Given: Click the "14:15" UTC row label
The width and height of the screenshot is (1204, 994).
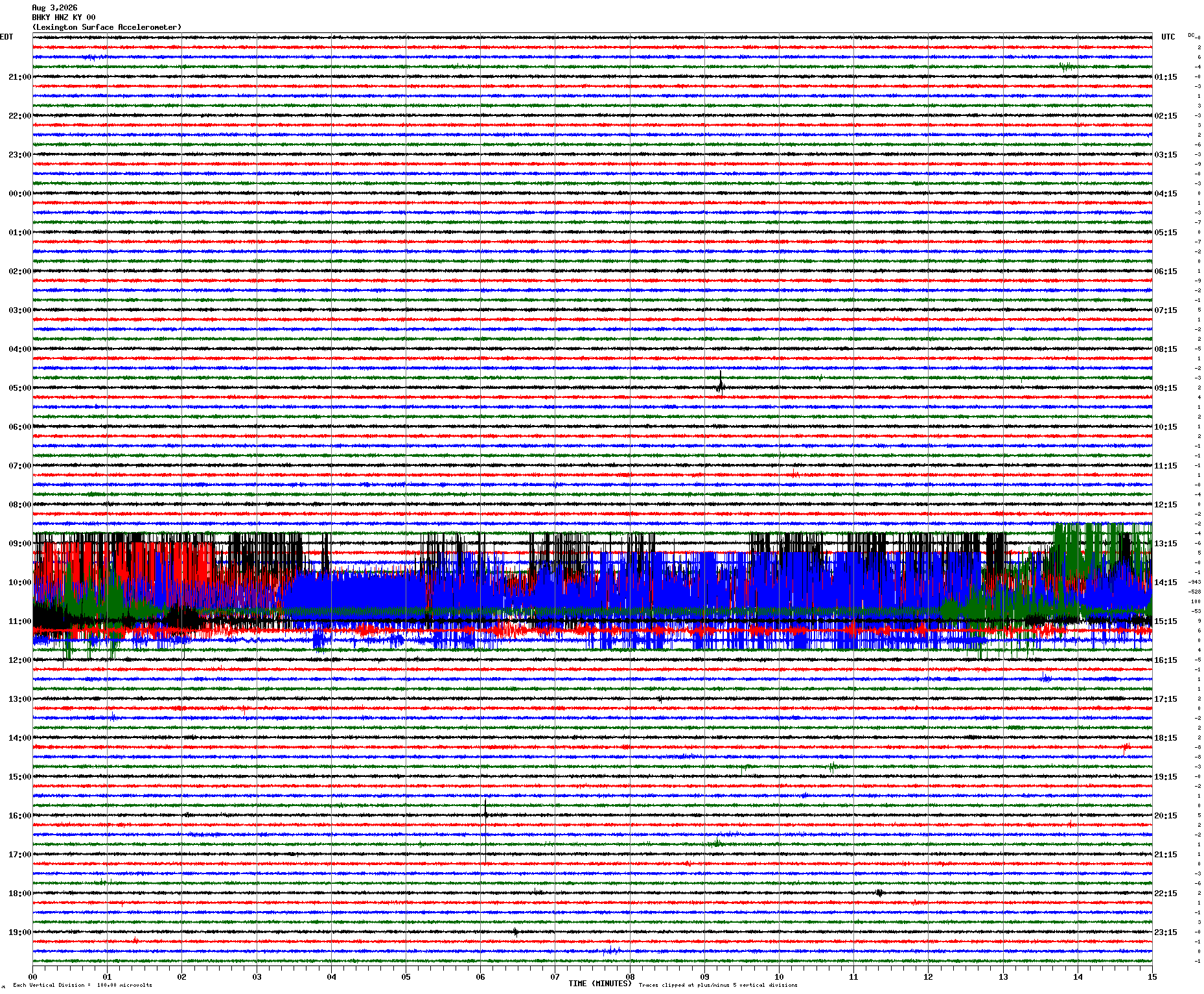Looking at the screenshot, I should pyautogui.click(x=1166, y=583).
